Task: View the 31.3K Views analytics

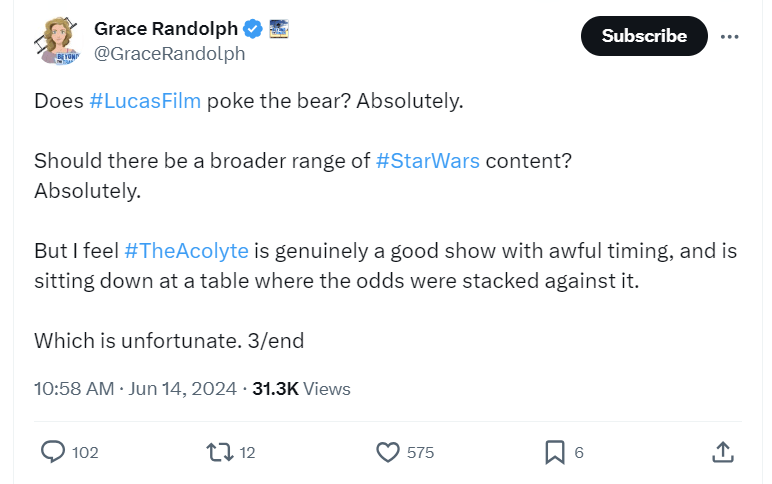Action: point(301,388)
